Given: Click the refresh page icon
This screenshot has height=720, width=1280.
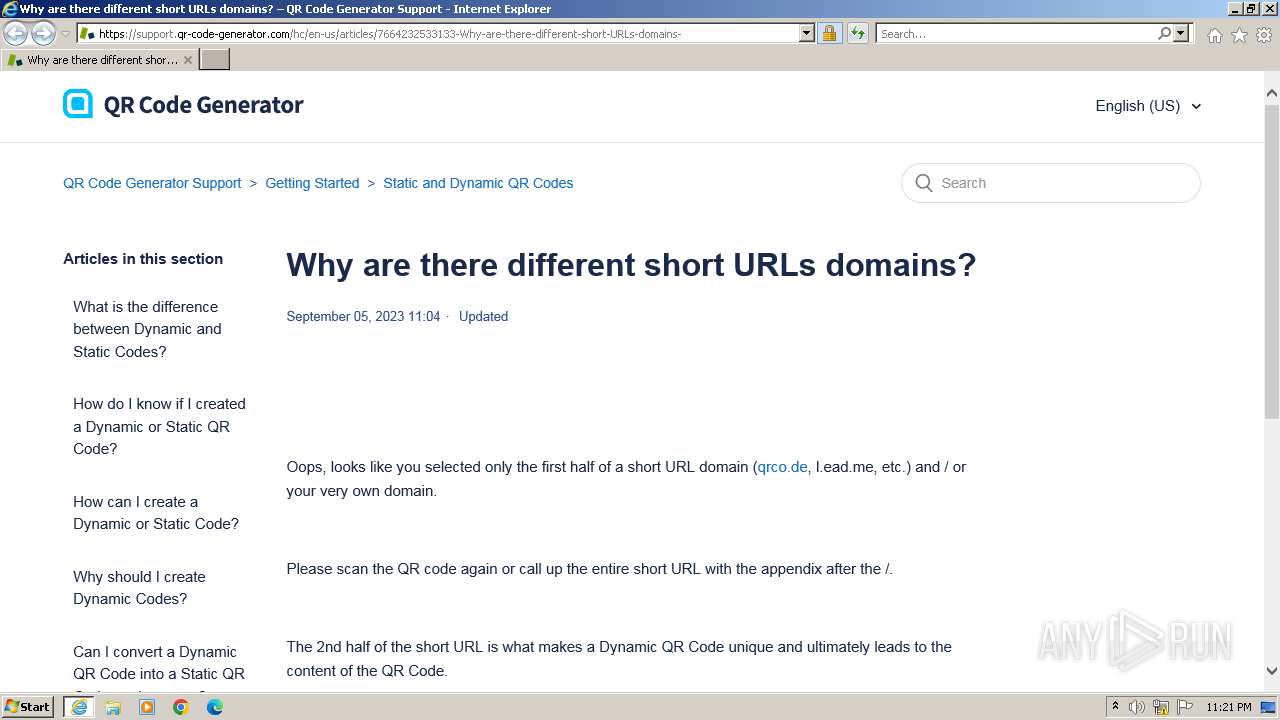Looking at the screenshot, I should [858, 33].
